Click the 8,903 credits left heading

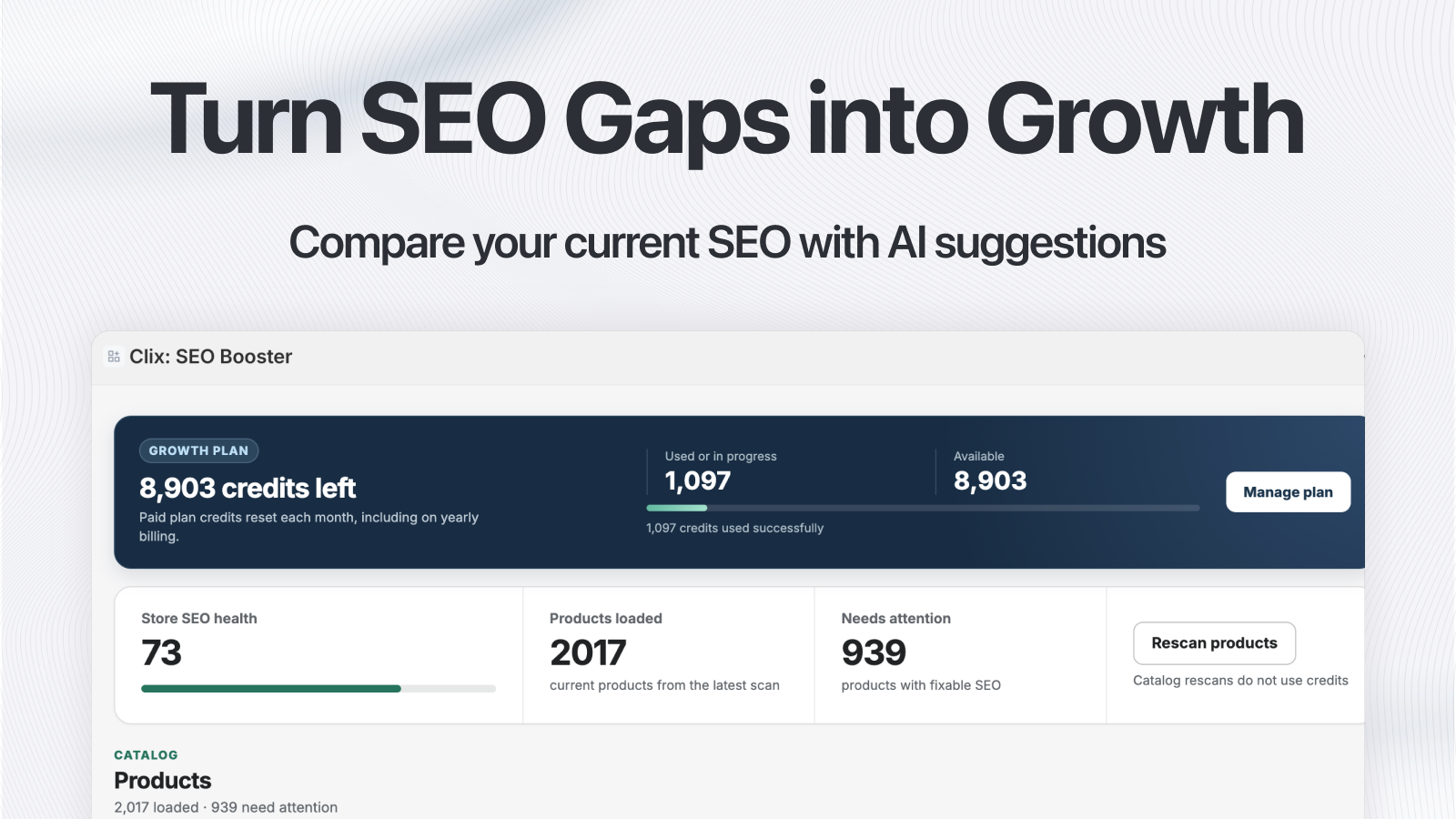[248, 488]
